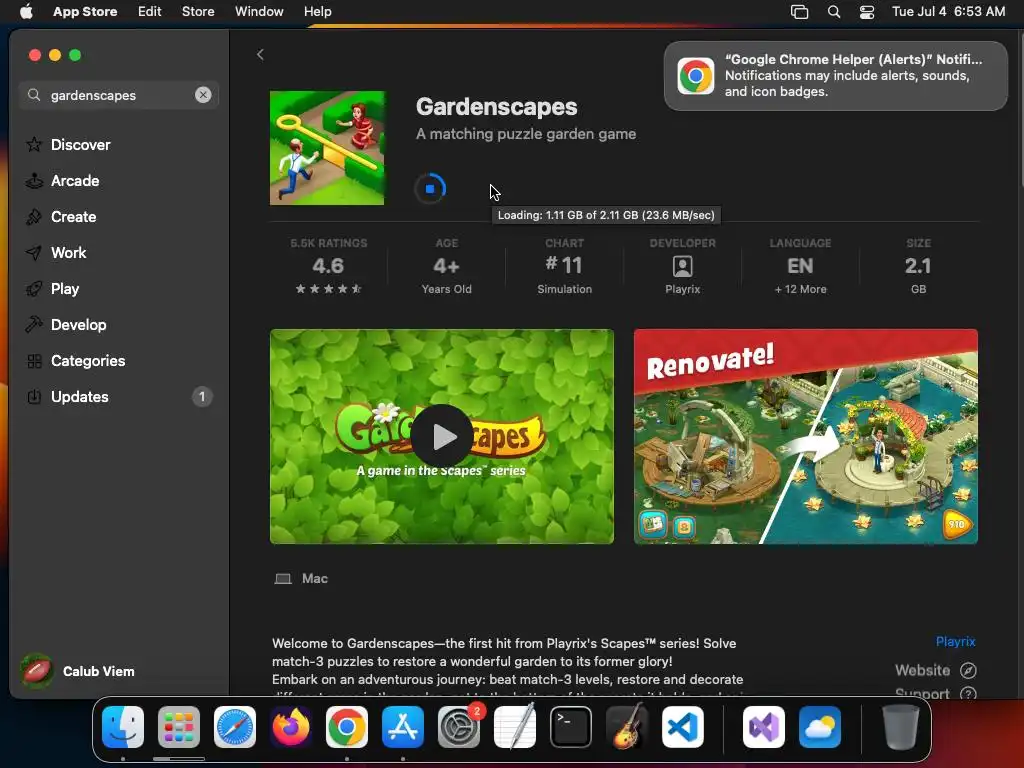Click the Website compass icon

[968, 671]
